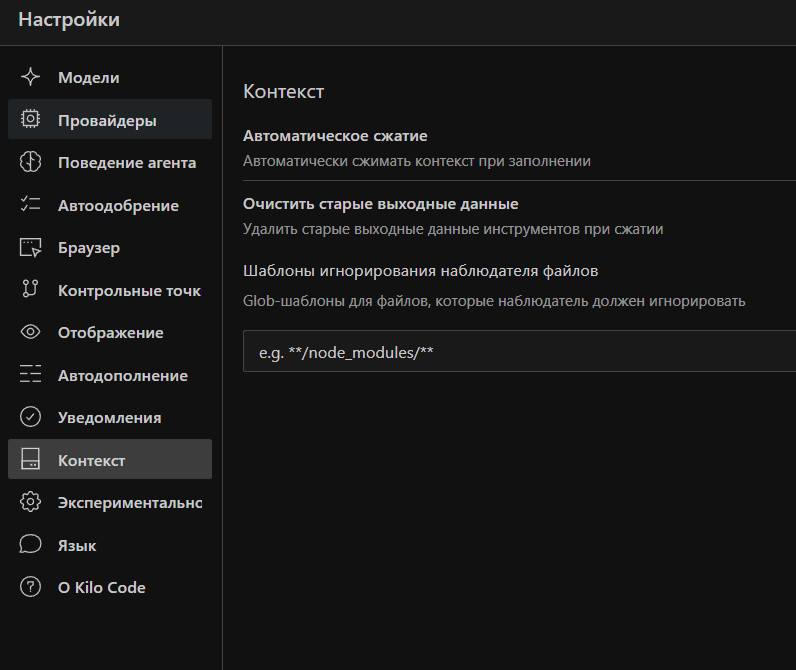The width and height of the screenshot is (796, 670).
Task: Click the sparkle icon beside Модели
Action: (x=31, y=78)
